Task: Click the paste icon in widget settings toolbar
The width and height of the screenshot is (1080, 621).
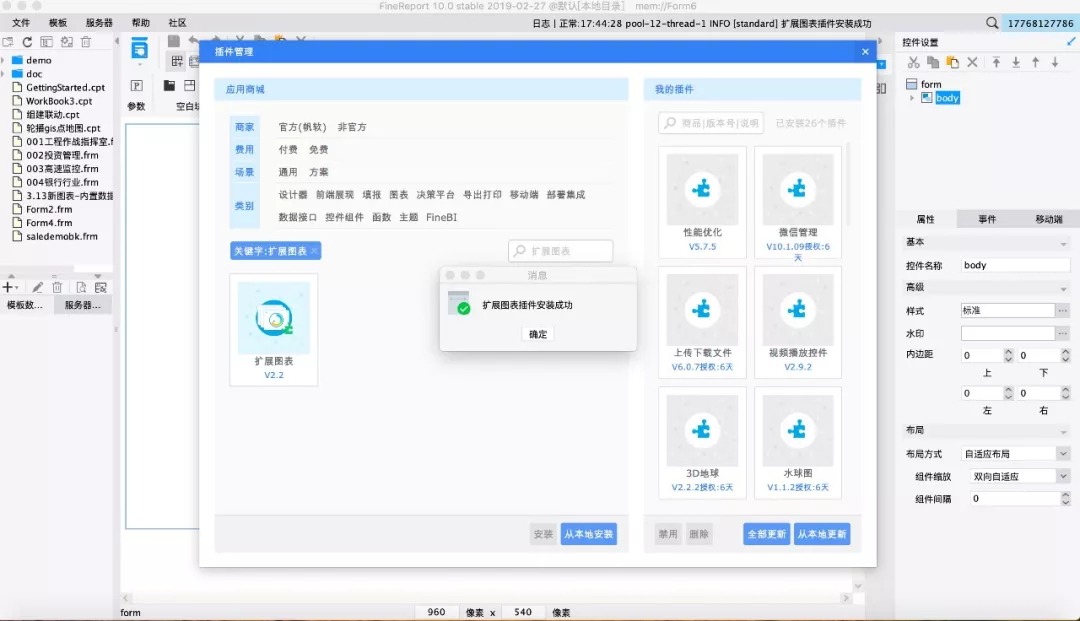Action: (953, 63)
